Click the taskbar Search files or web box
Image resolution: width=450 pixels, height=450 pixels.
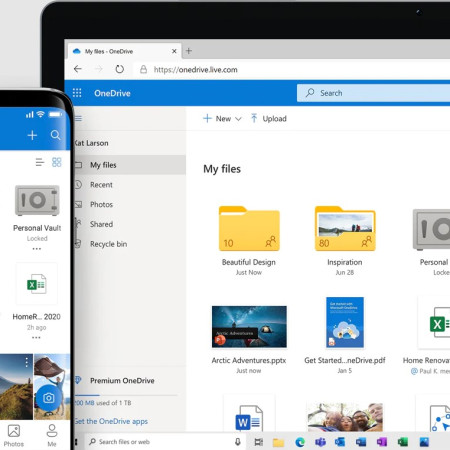[165, 442]
